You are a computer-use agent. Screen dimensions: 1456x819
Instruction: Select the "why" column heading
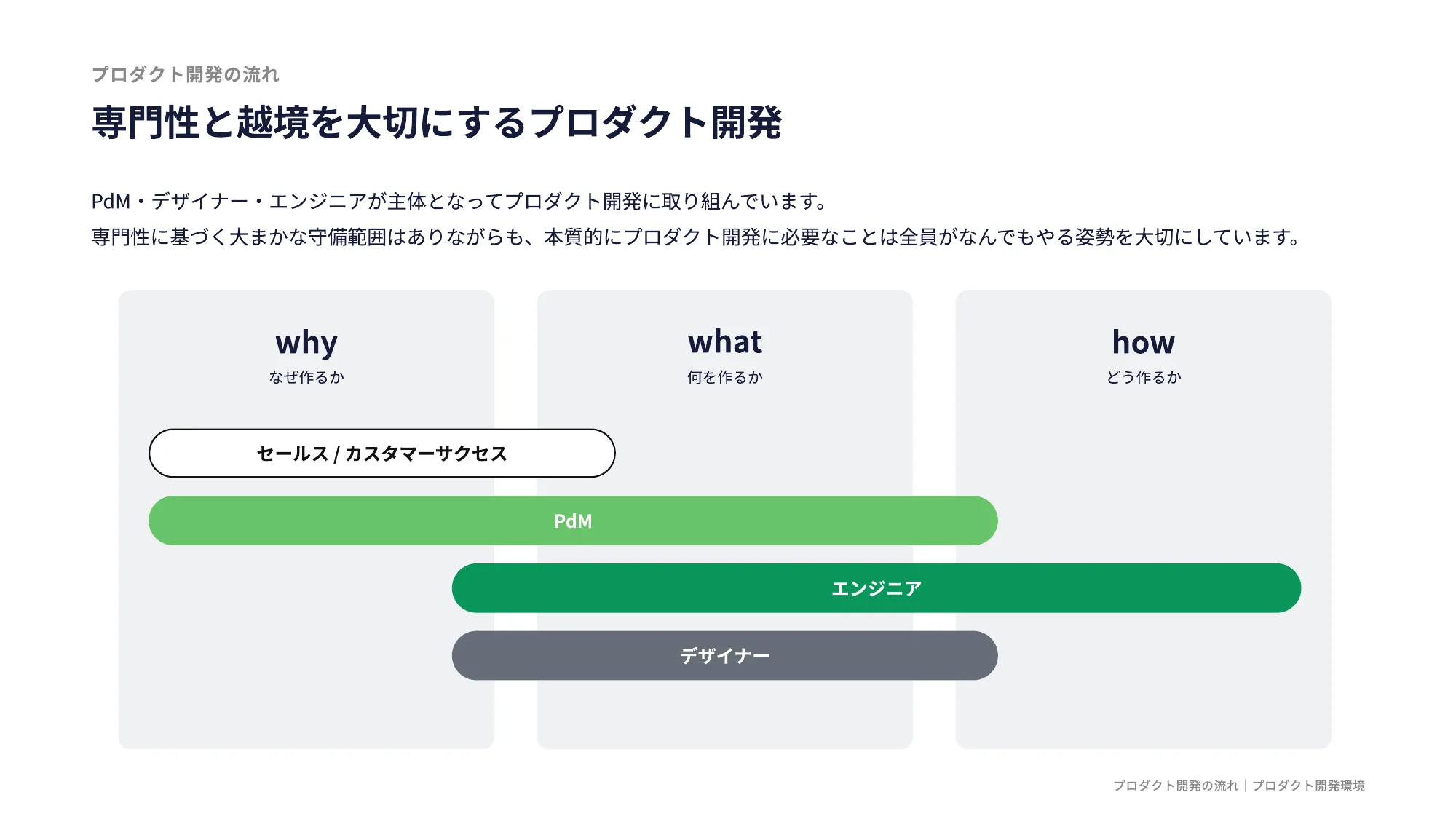pos(306,342)
